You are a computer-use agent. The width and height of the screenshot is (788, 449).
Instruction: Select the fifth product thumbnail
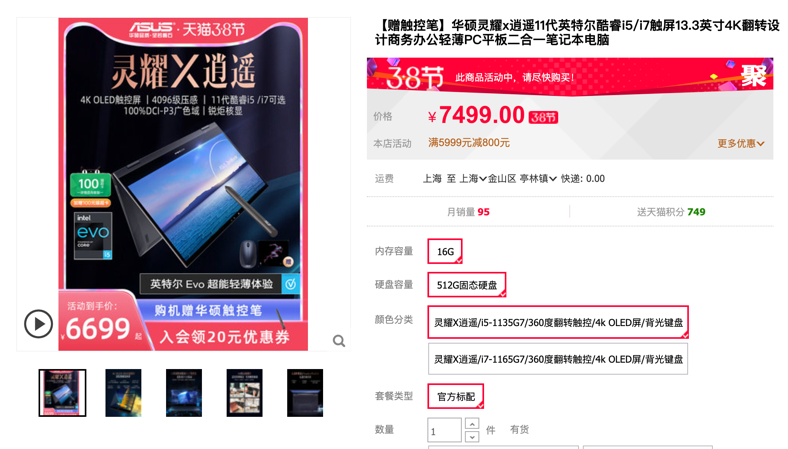pyautogui.click(x=305, y=393)
